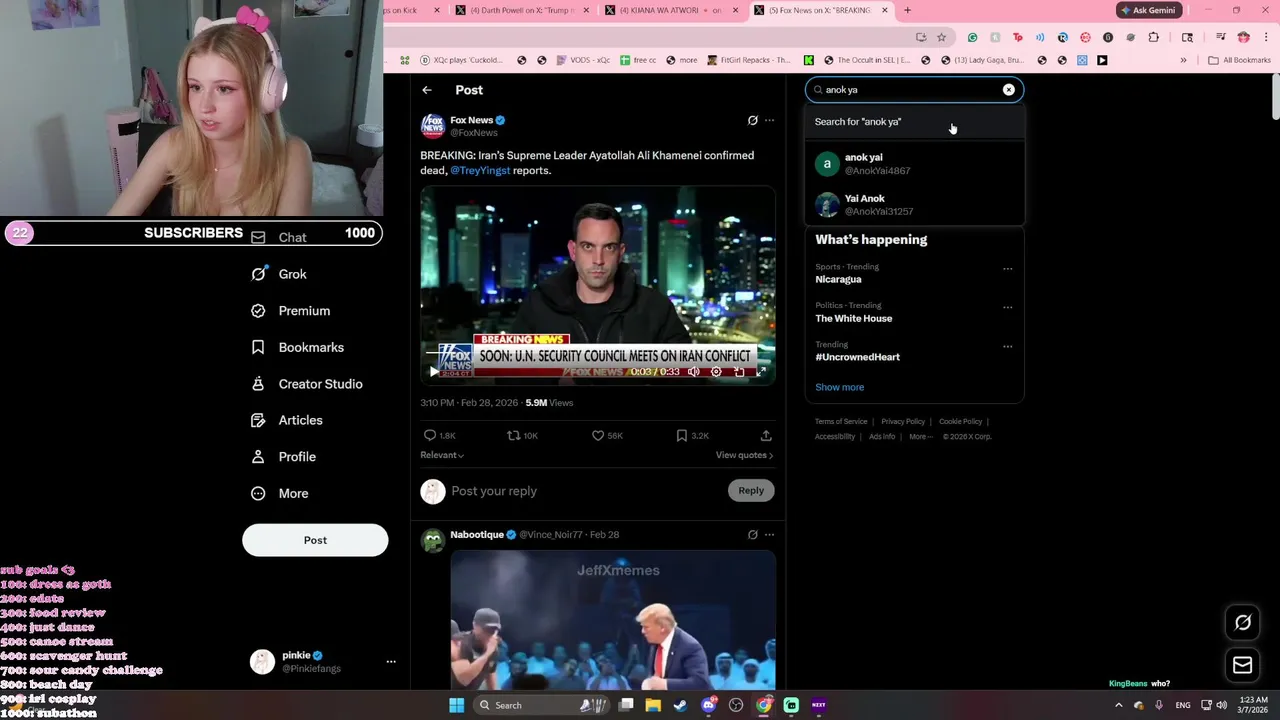Open Messages floating button at bottom right
The image size is (1280, 720).
1243,664
